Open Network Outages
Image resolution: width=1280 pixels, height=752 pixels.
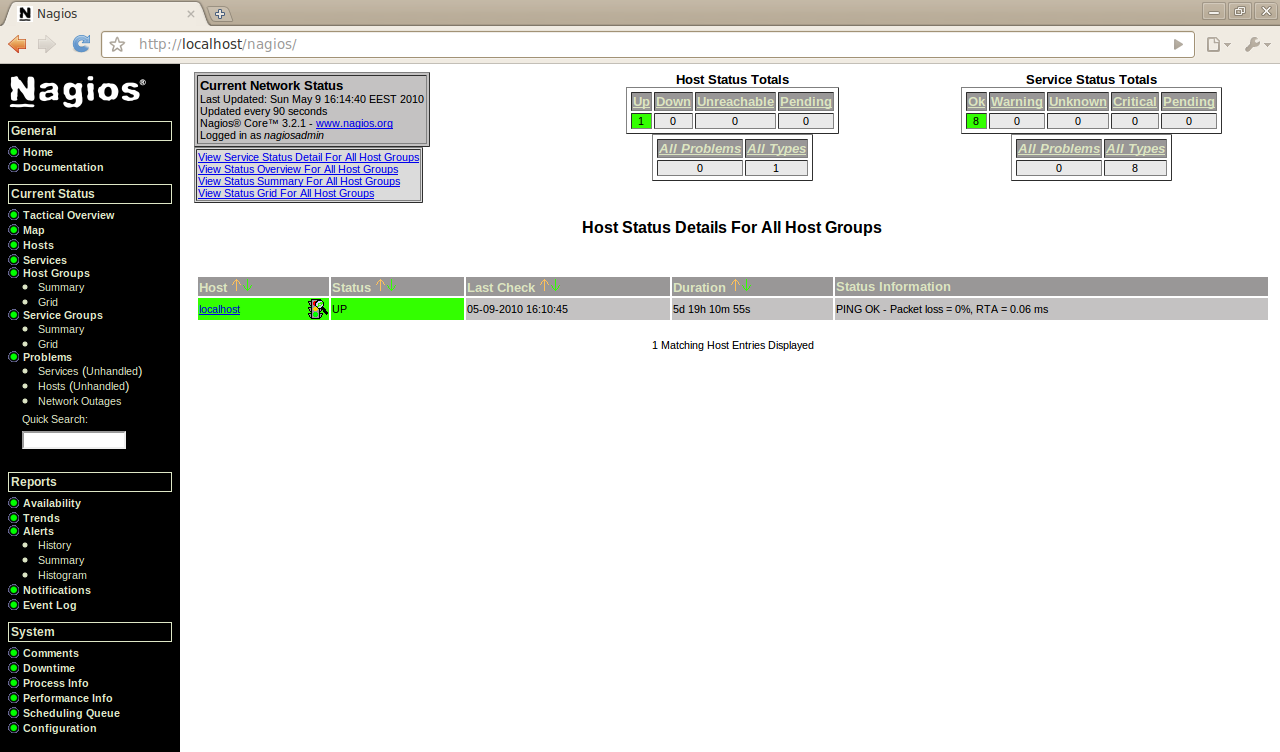coord(80,401)
